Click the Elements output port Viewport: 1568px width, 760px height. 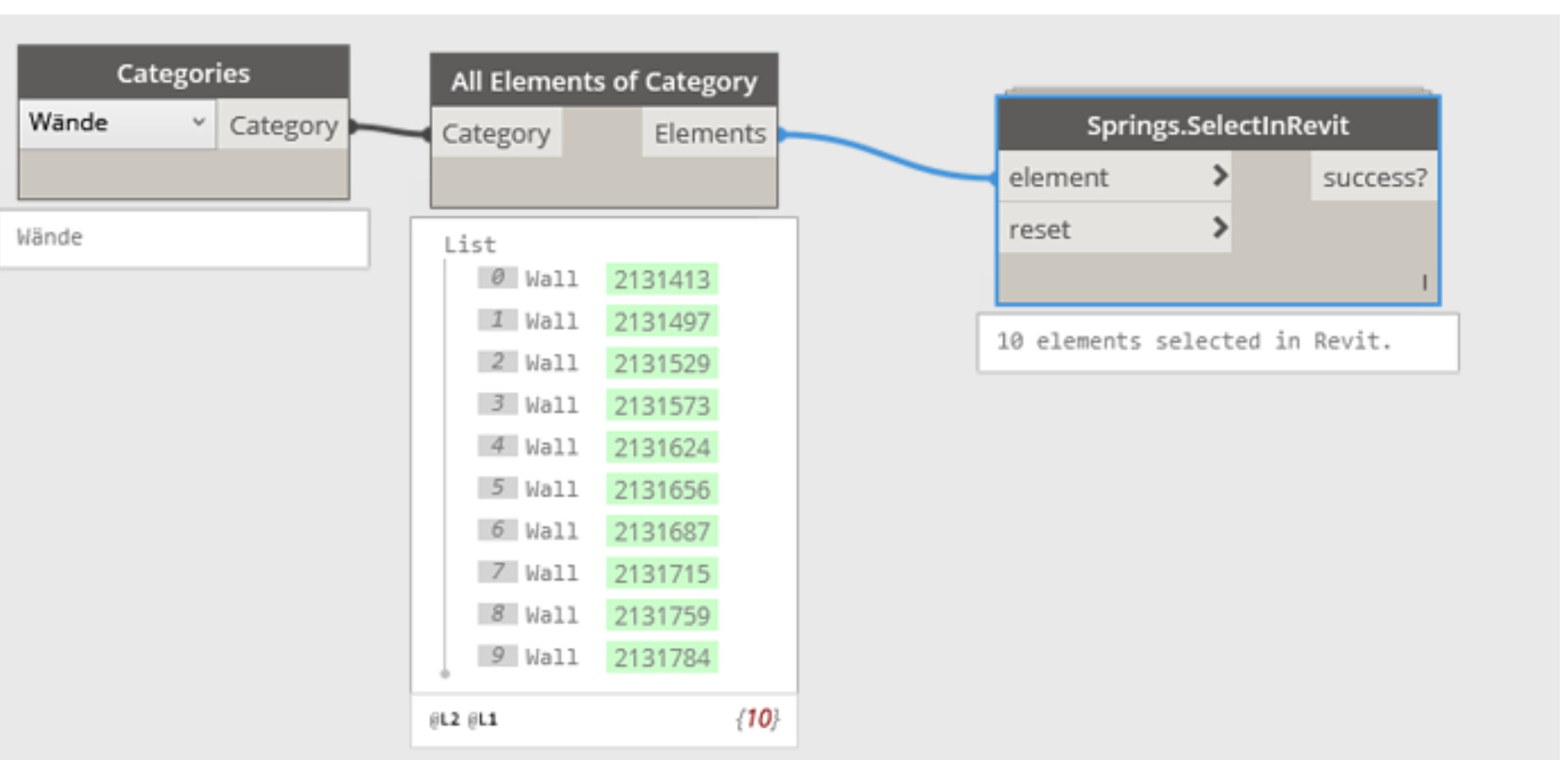click(x=710, y=133)
